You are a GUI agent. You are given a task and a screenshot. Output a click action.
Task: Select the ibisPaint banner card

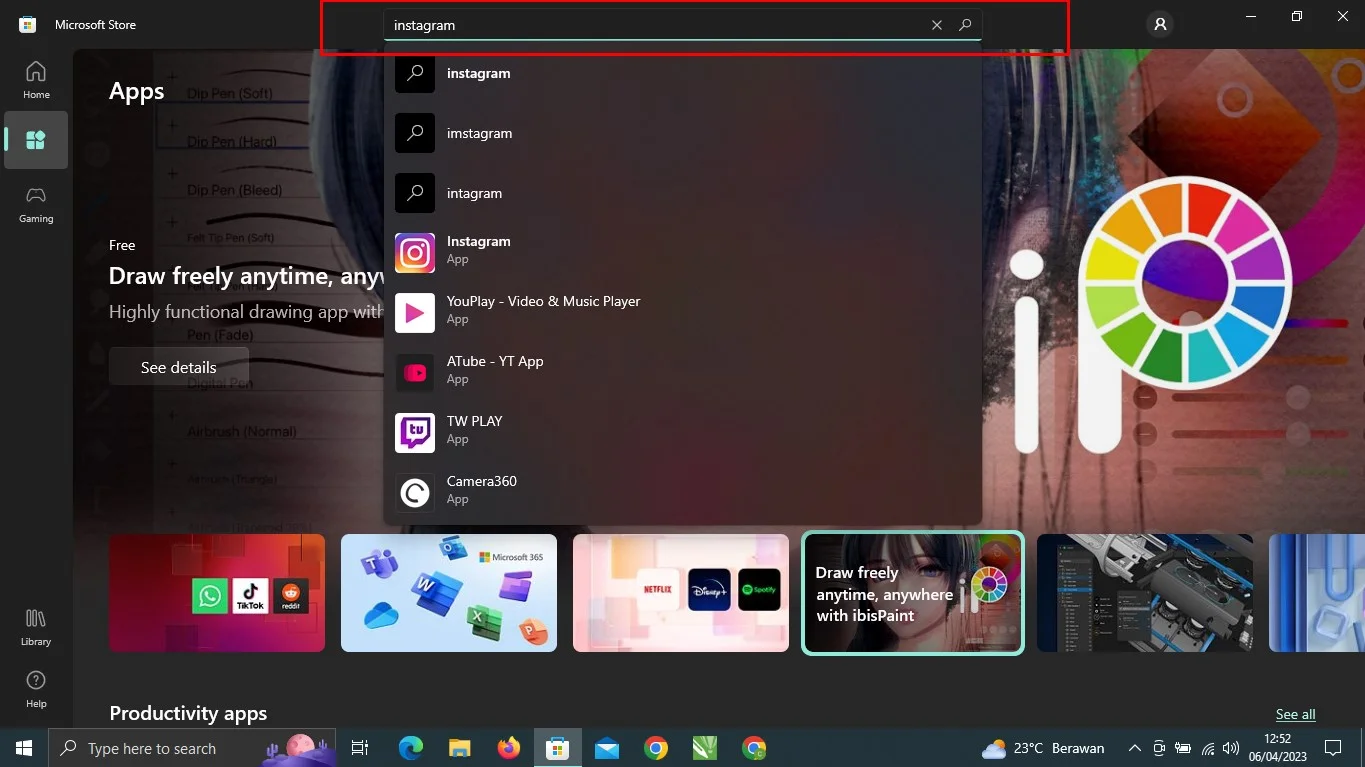click(x=913, y=593)
